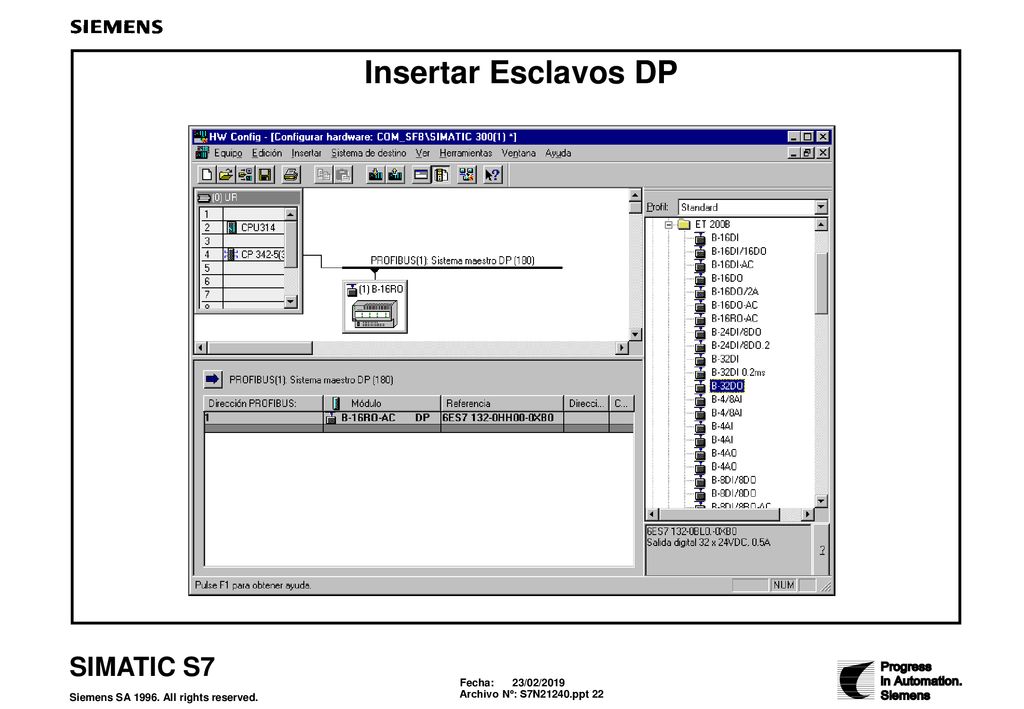This screenshot has width=1024, height=709.
Task: Select B-32DI 0.2ms in the catalog
Action: (x=738, y=372)
